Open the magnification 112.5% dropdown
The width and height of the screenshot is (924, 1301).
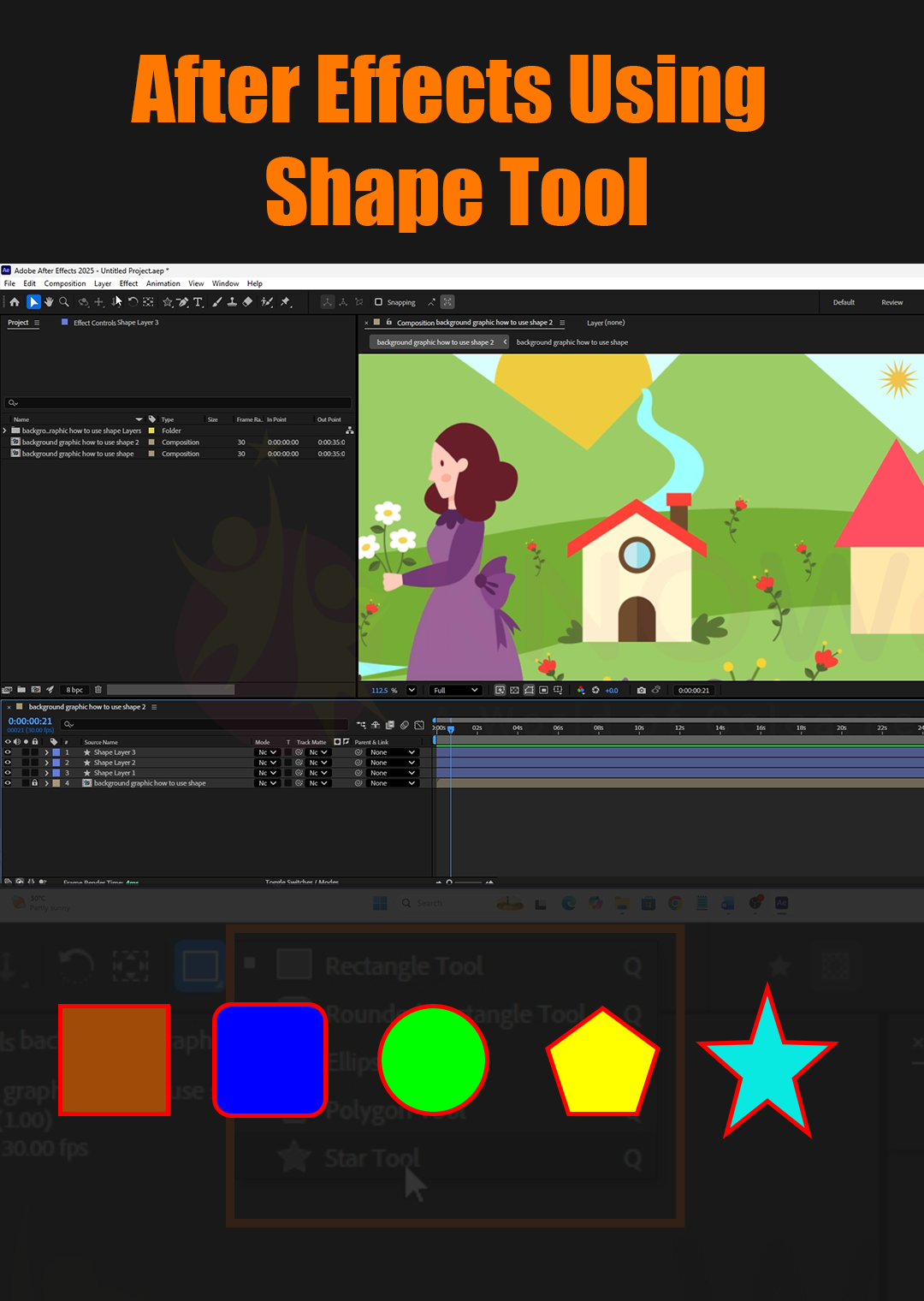[x=412, y=690]
